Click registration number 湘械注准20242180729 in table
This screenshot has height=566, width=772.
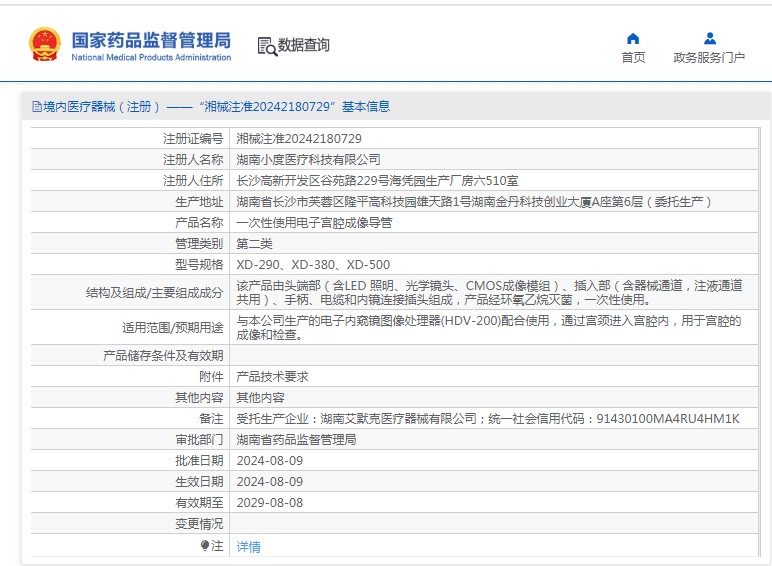(x=299, y=138)
